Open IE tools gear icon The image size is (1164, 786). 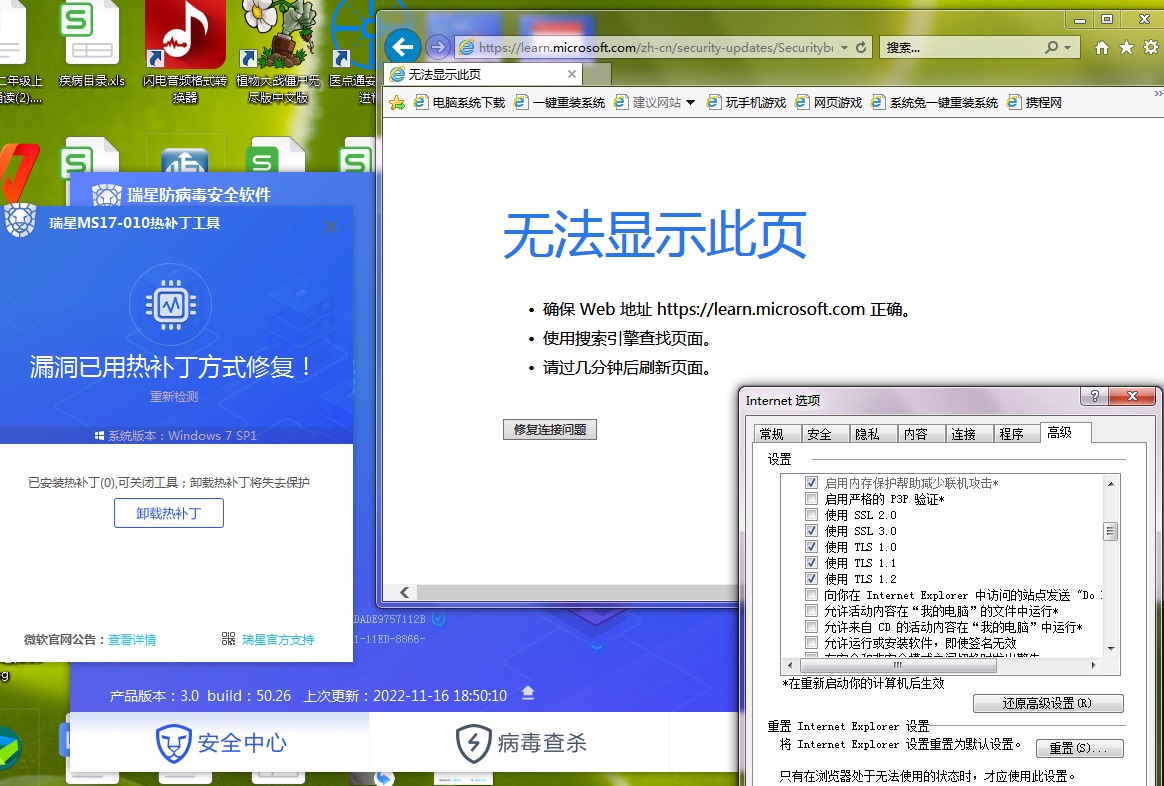click(1151, 48)
